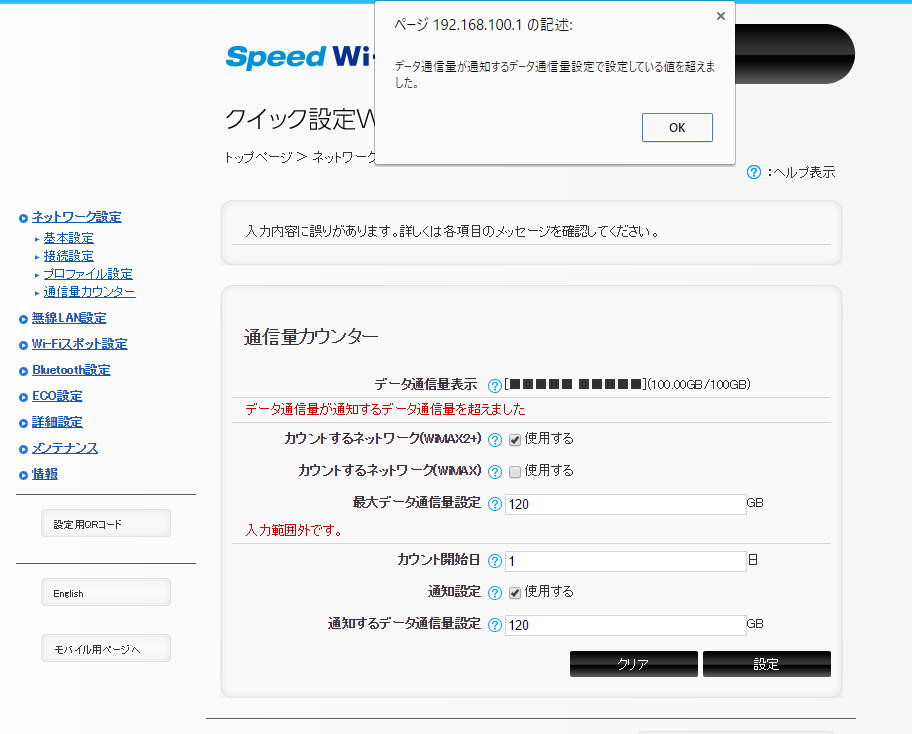The width and height of the screenshot is (912, 734).
Task: Open 無線LAN設定 menu
Action: tap(69, 318)
